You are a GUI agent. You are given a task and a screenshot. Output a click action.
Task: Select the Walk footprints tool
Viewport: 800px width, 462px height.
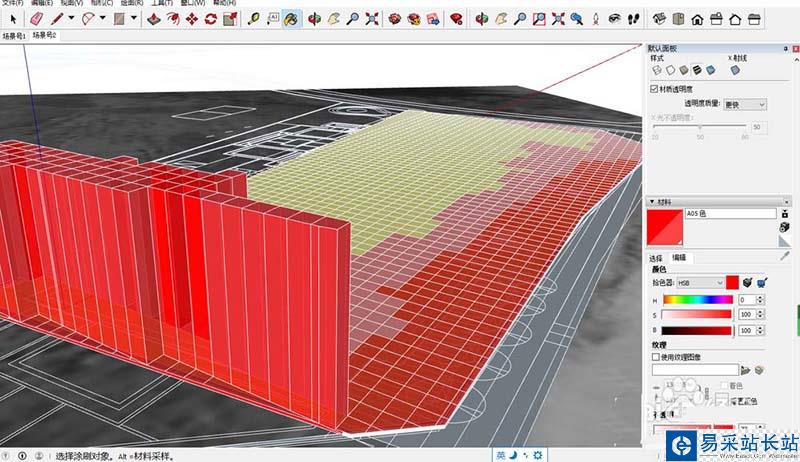(634, 19)
